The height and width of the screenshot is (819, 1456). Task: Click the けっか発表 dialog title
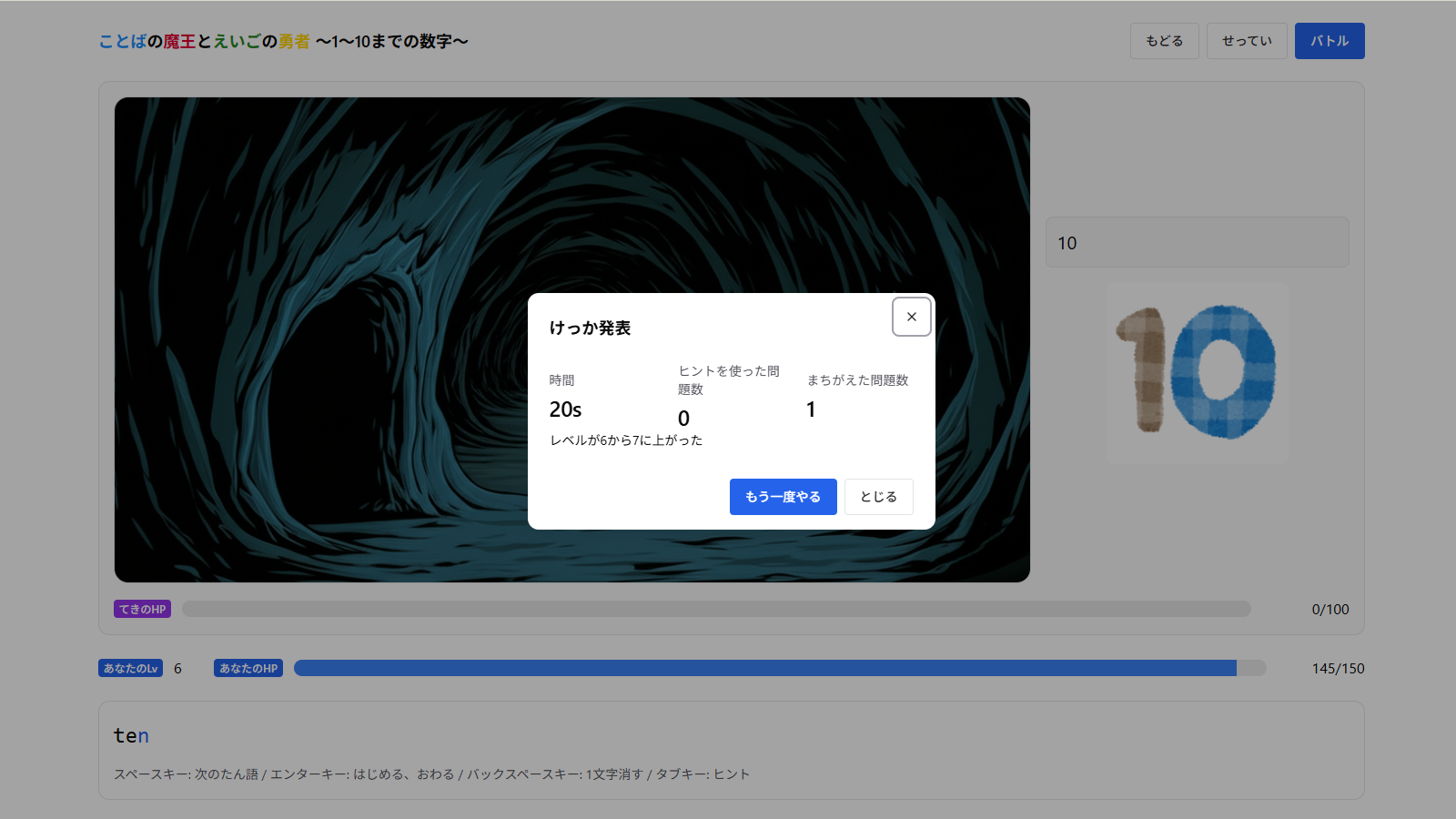pos(592,328)
